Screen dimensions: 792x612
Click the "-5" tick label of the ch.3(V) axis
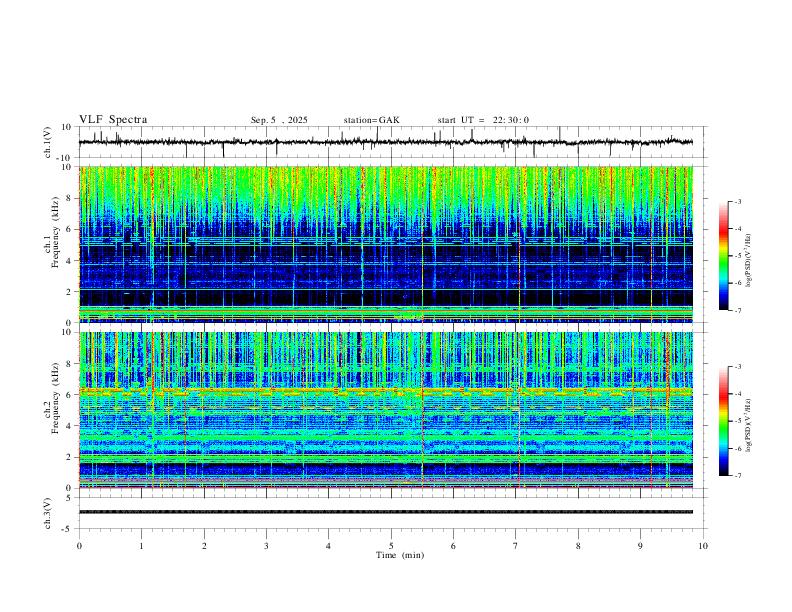click(68, 529)
